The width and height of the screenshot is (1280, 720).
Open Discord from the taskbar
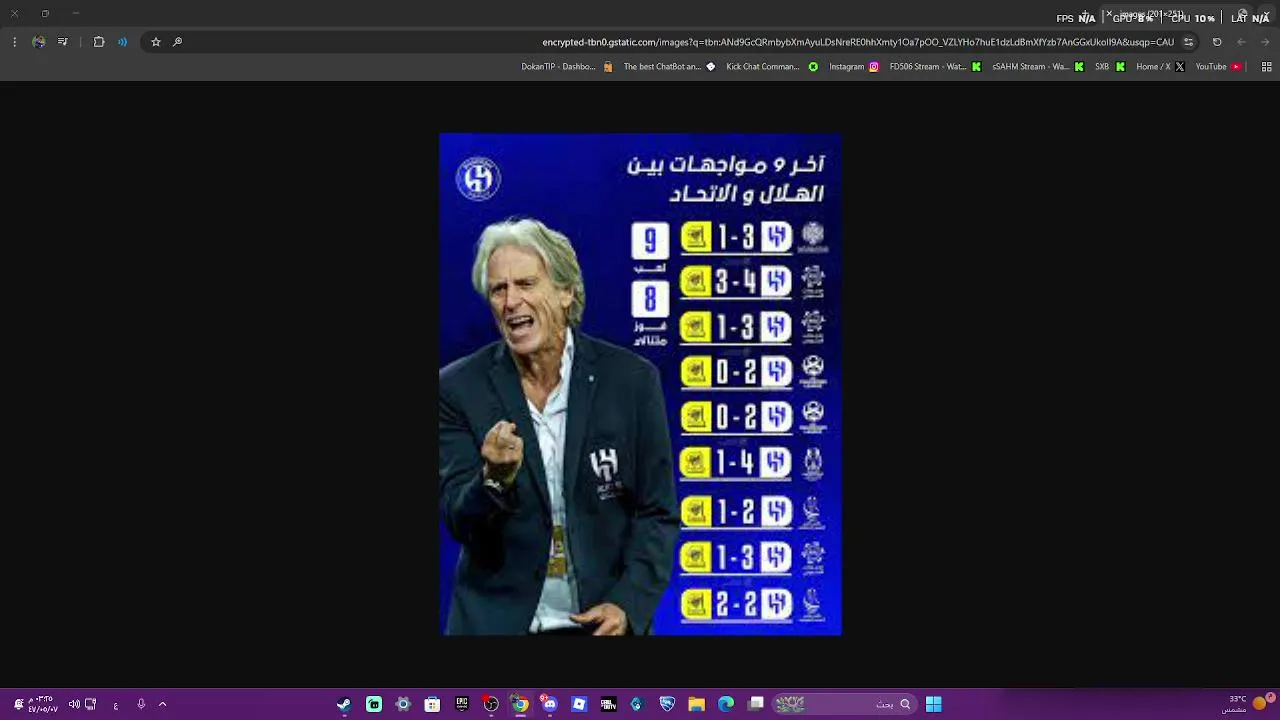549,704
